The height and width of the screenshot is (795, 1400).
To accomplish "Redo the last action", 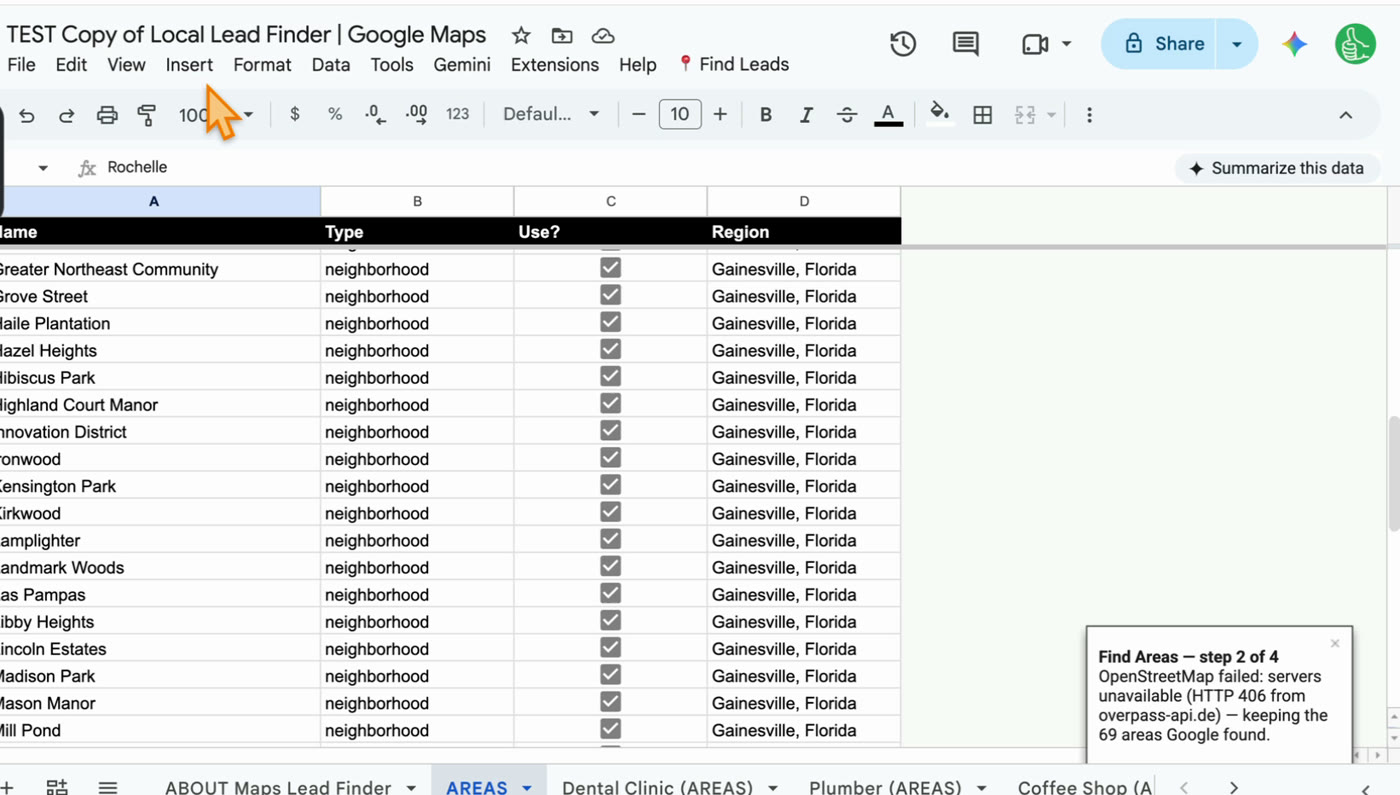I will (x=67, y=115).
